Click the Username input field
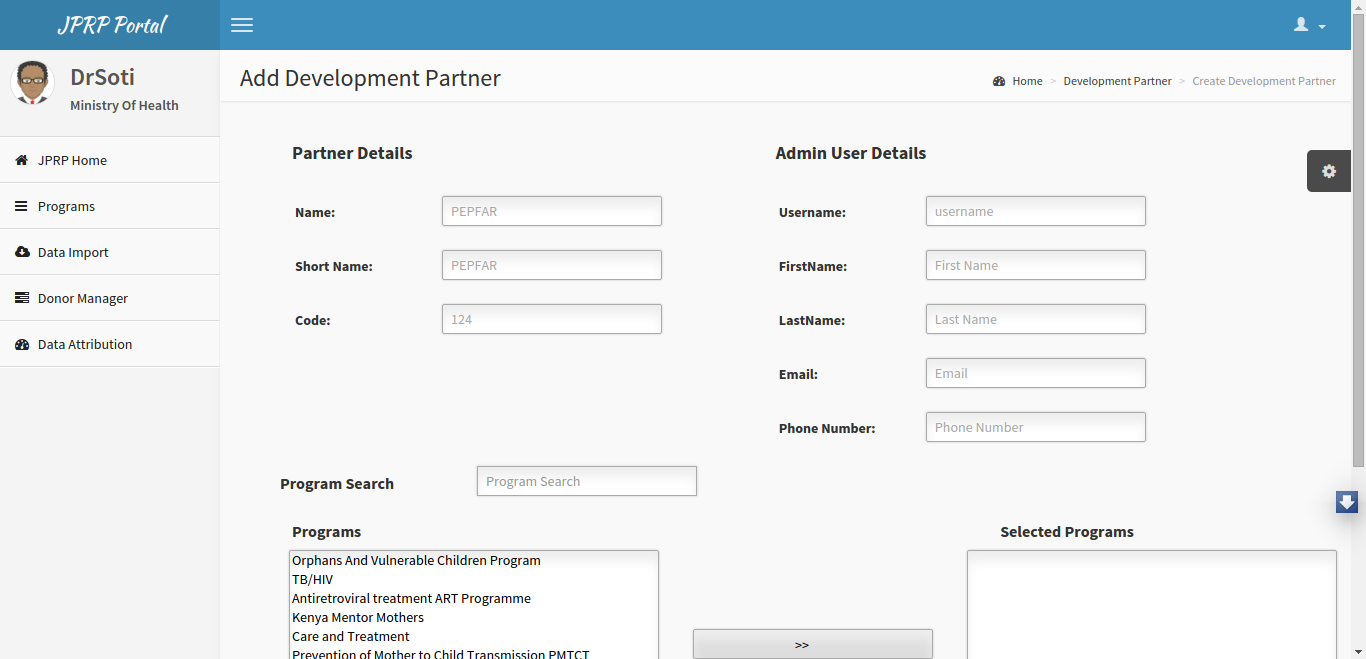The image size is (1366, 659). click(1036, 211)
